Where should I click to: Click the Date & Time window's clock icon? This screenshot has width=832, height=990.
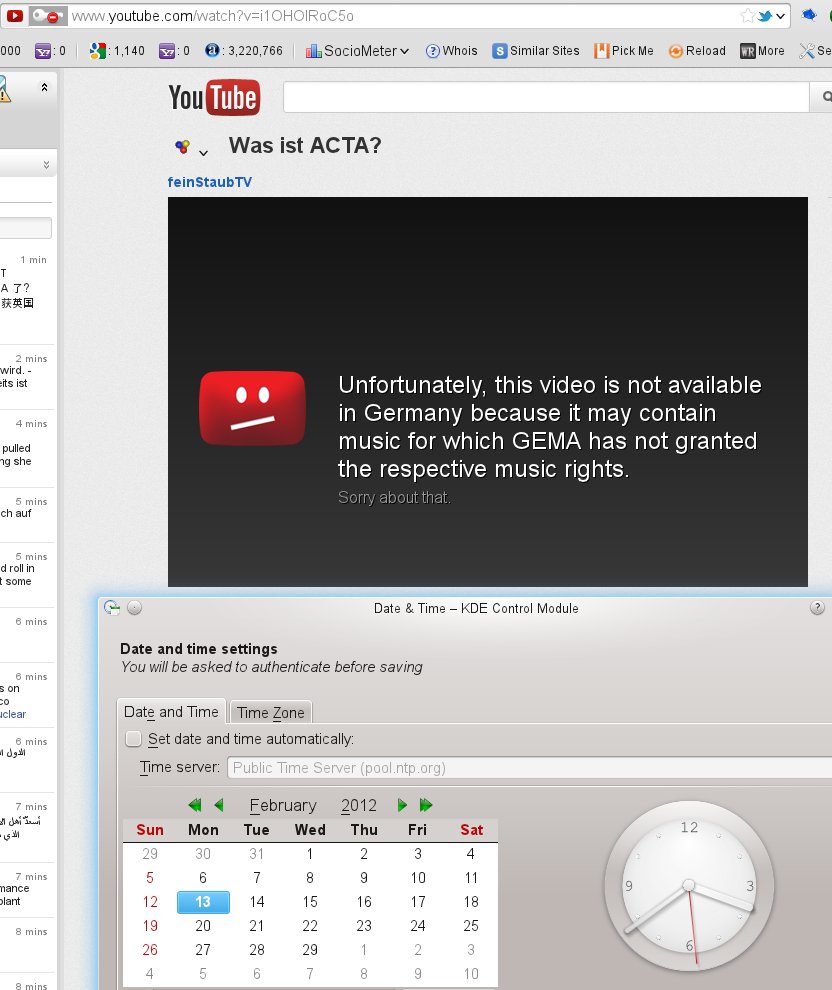[x=112, y=607]
